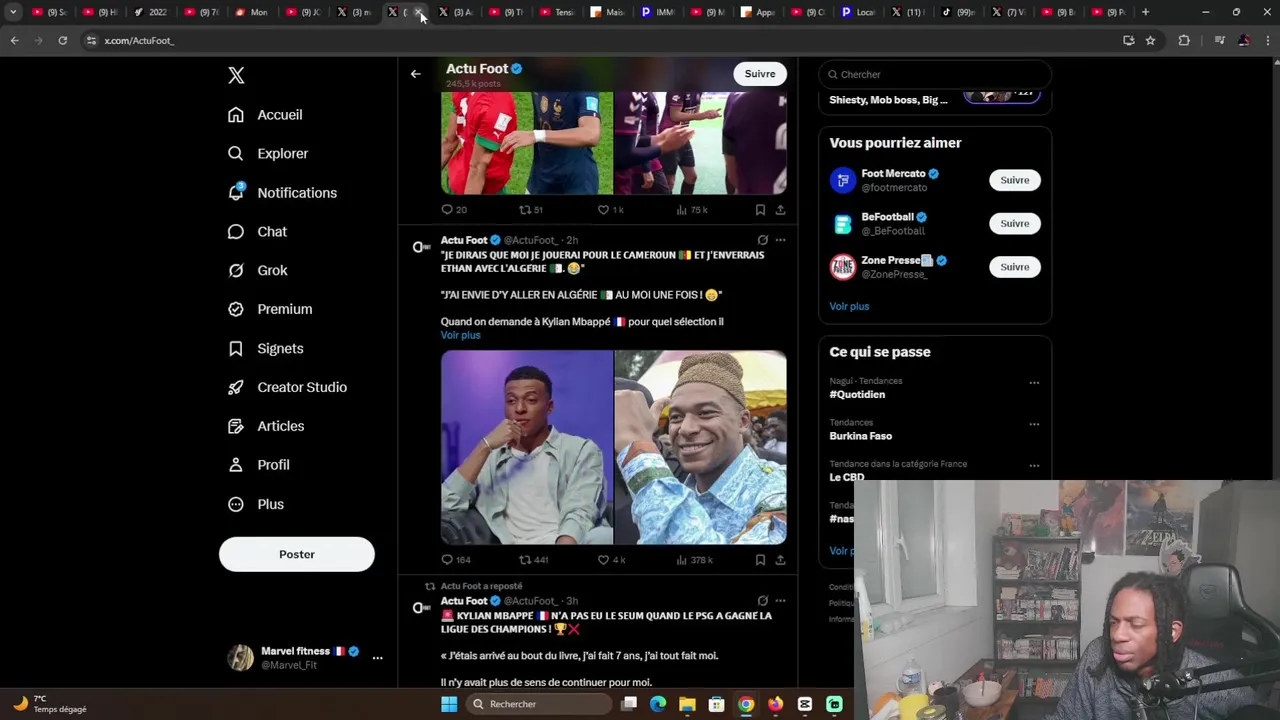1280x720 pixels.
Task: Open Grok from the sidebar
Action: (x=257, y=271)
